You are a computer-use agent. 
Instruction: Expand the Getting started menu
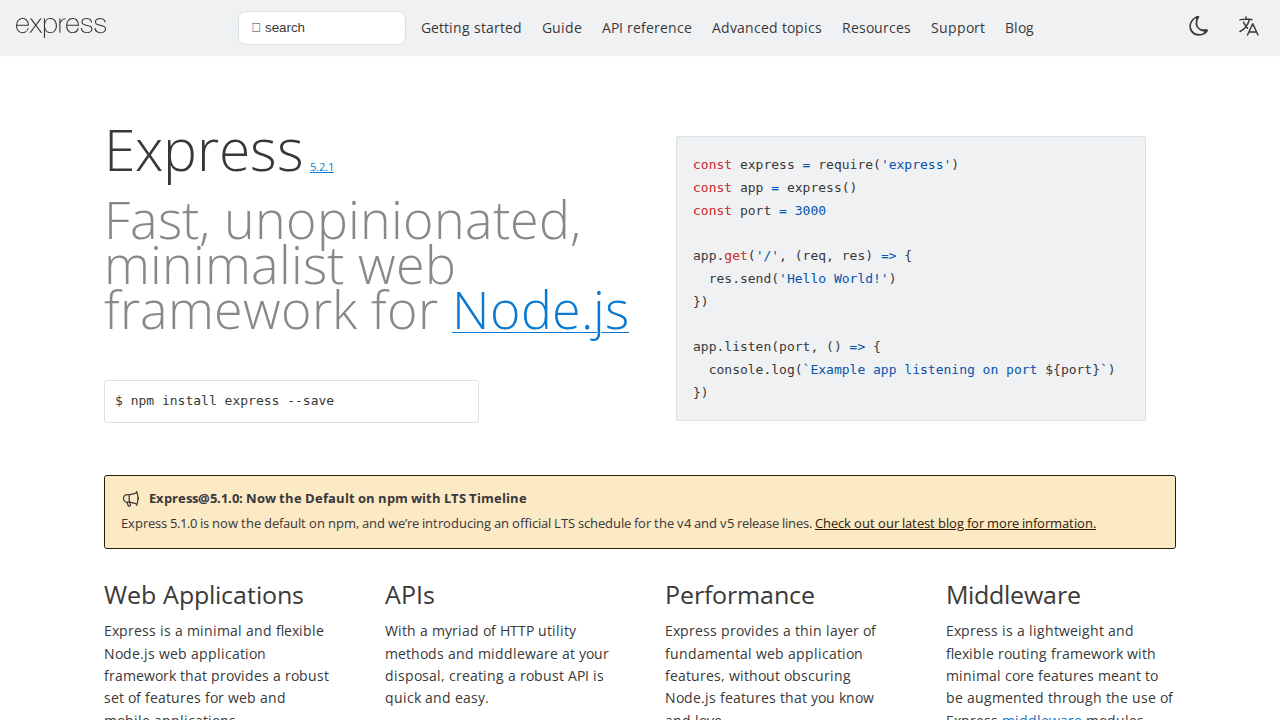[471, 28]
